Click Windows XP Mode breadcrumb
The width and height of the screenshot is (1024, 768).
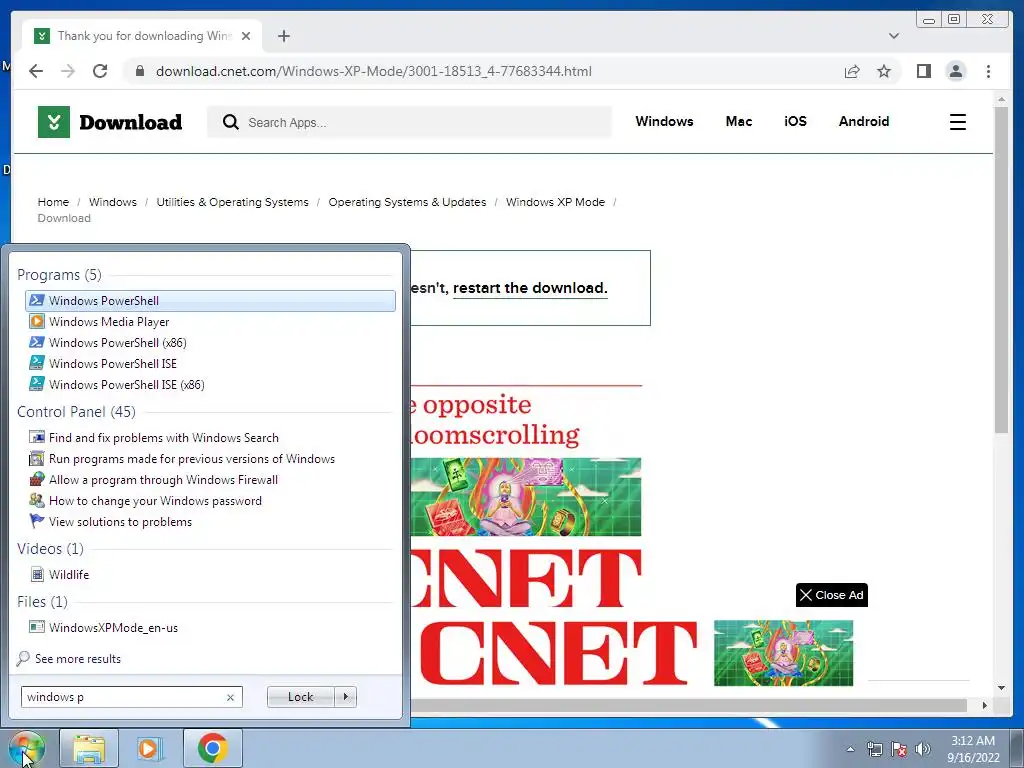point(555,202)
